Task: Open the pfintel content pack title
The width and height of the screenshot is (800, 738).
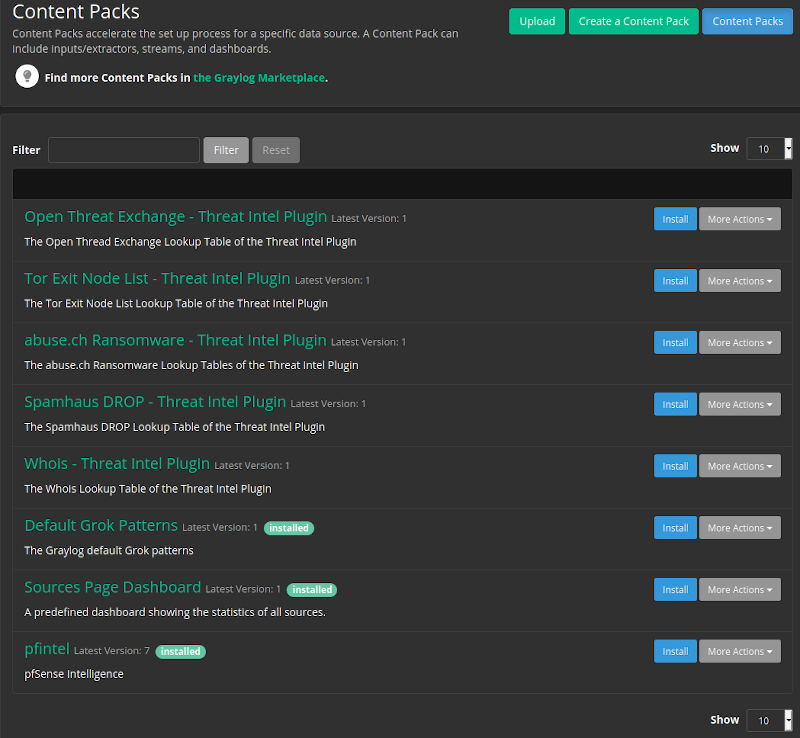Action: click(x=47, y=650)
